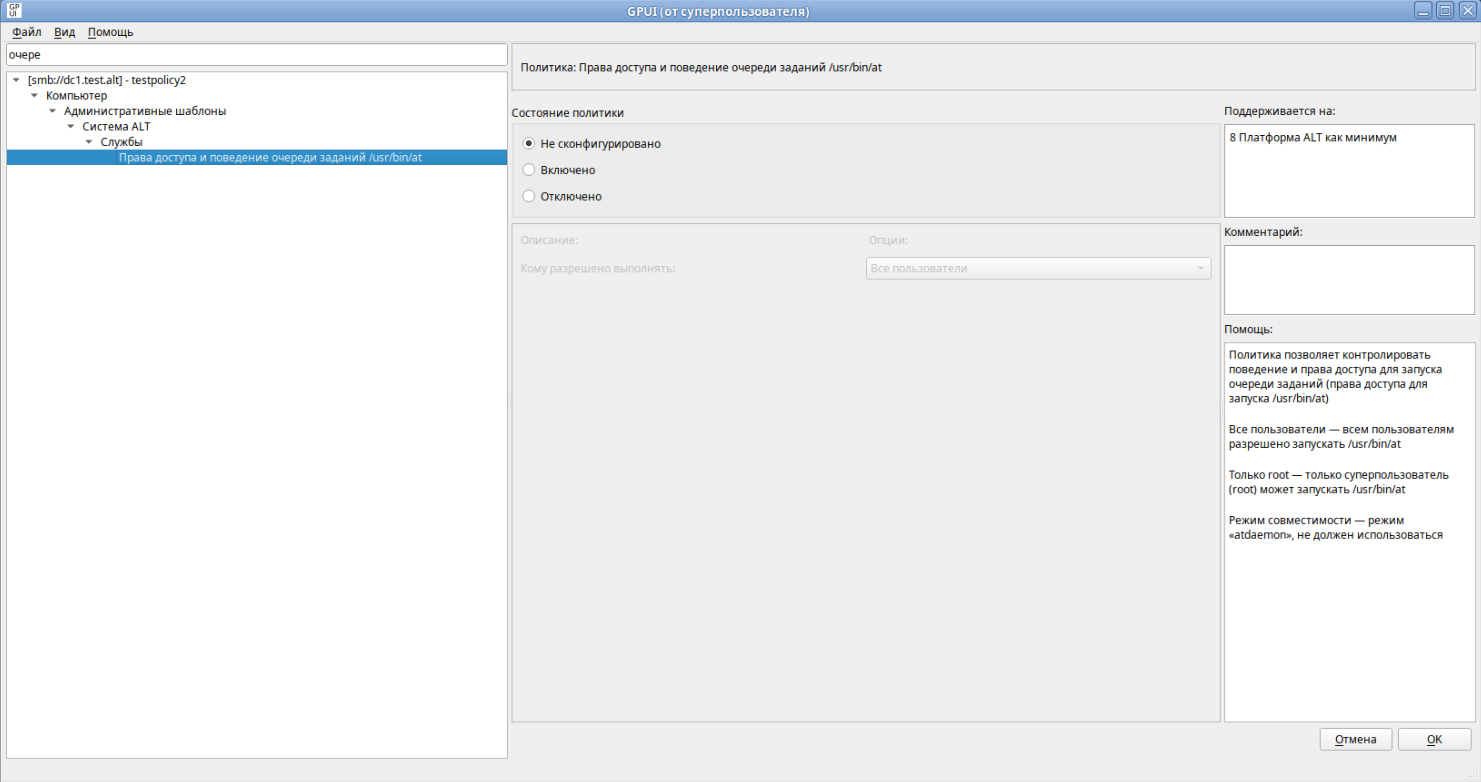Screen dimensions: 1481x782
Task: Collapse the Компьютер tree node arrow
Action: [x=34, y=95]
